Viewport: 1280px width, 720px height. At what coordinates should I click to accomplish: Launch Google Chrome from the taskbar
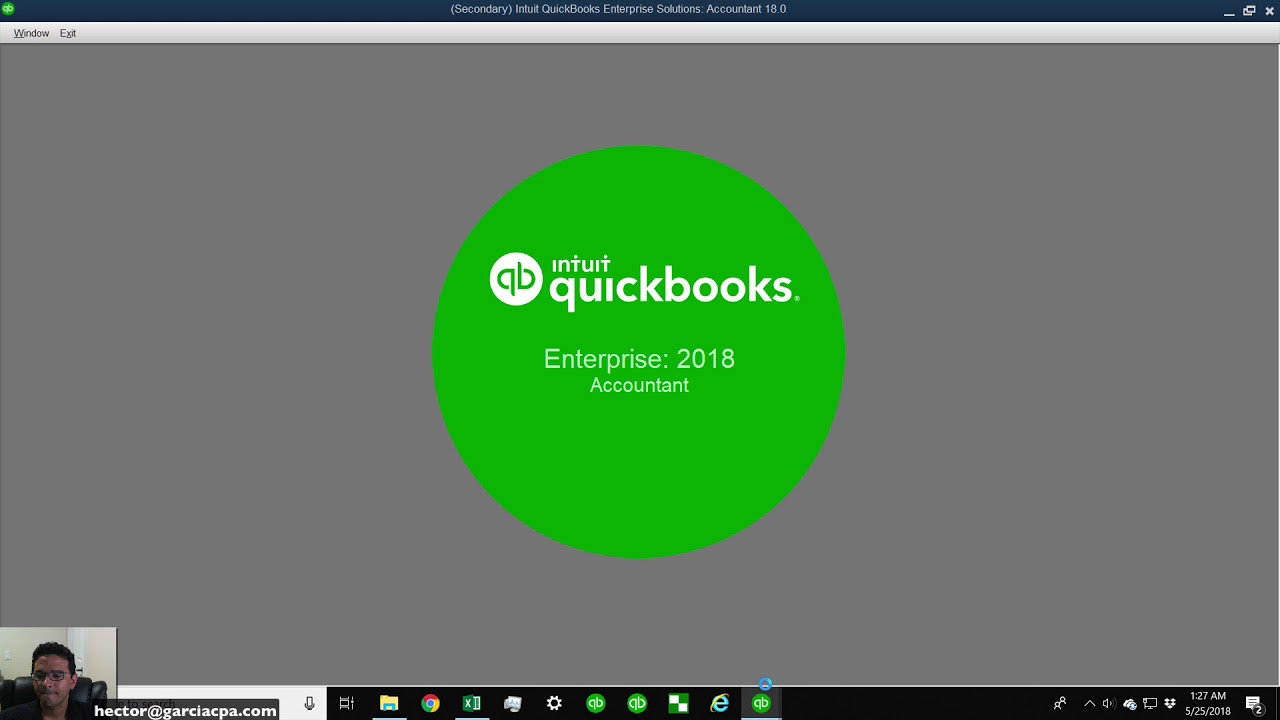point(430,704)
